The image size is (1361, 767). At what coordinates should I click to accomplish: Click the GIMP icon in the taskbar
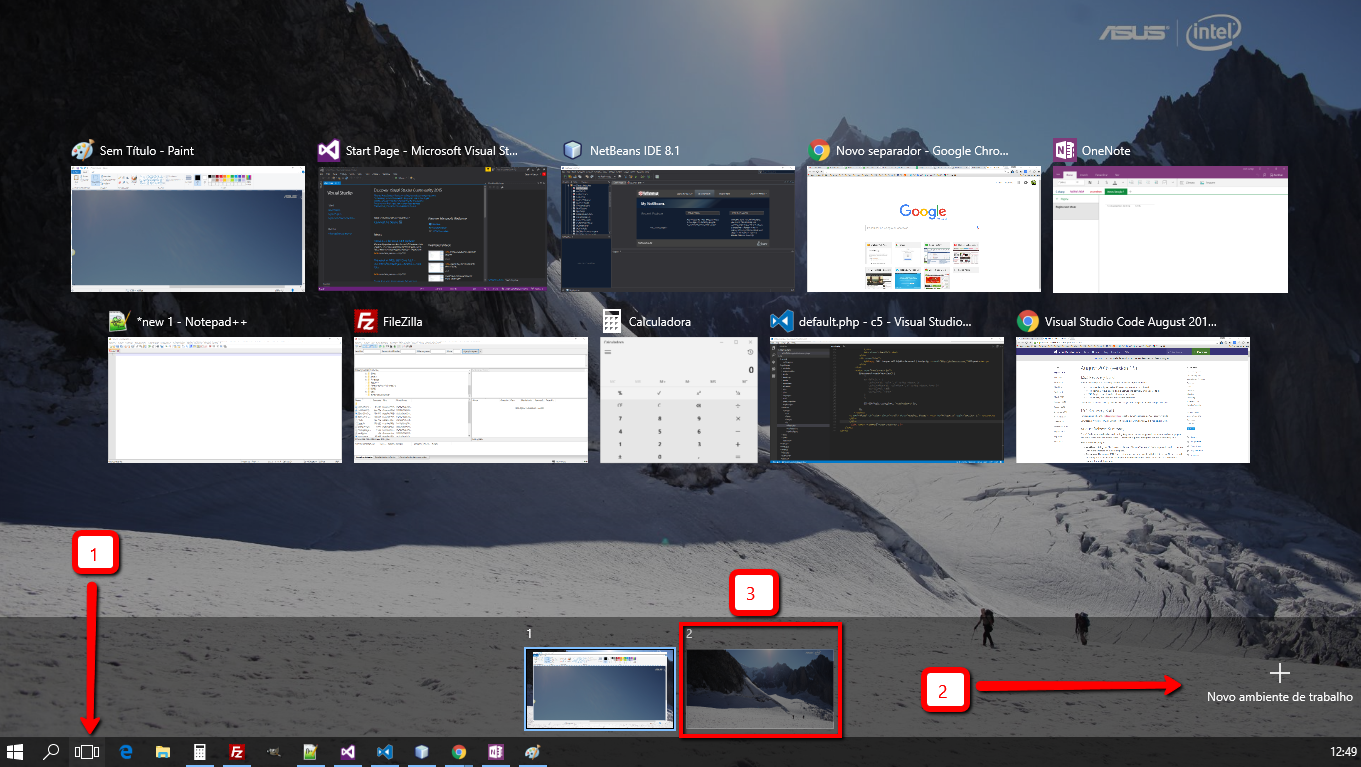tap(274, 752)
